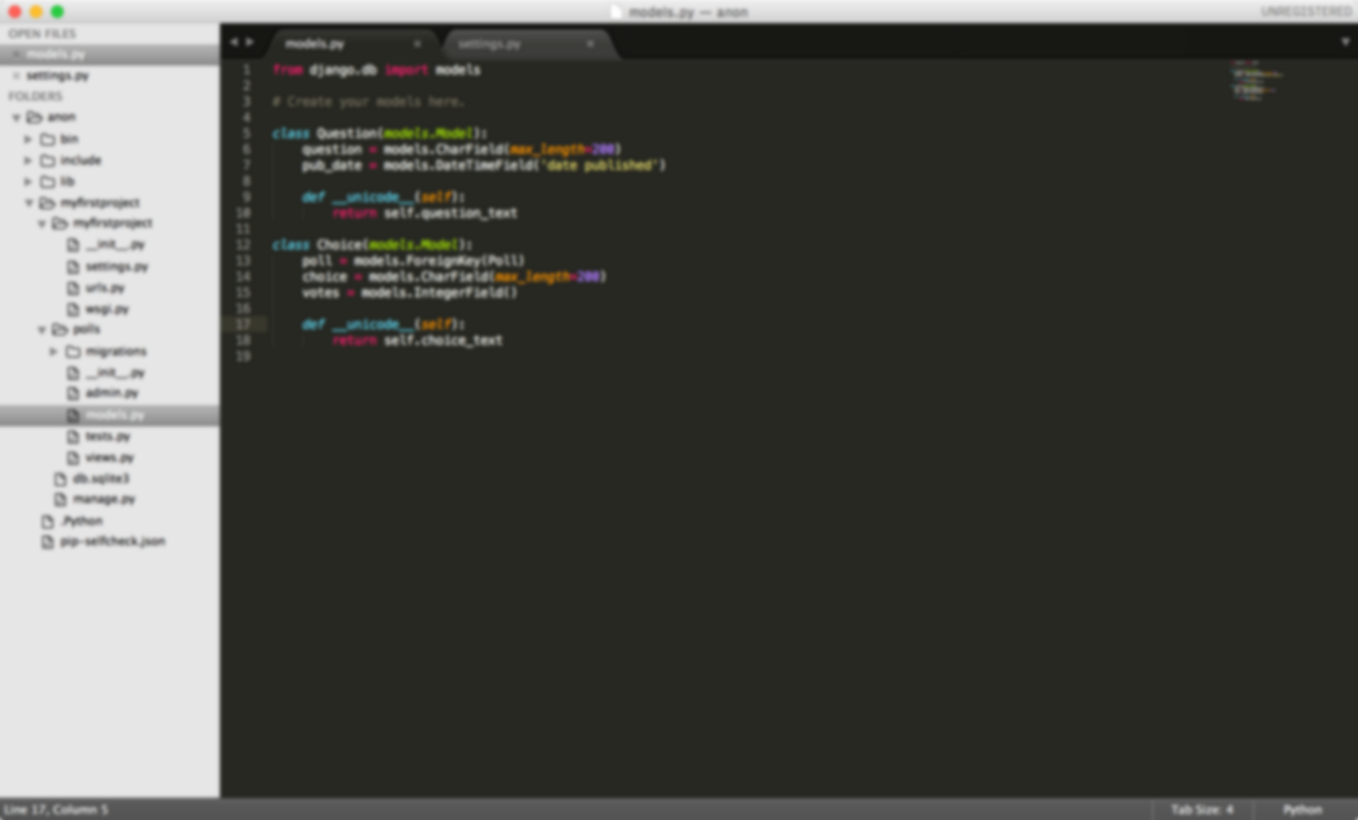Screen dimensions: 1358x820
Task: Go to previous tab with left arrow
Action: 234,43
